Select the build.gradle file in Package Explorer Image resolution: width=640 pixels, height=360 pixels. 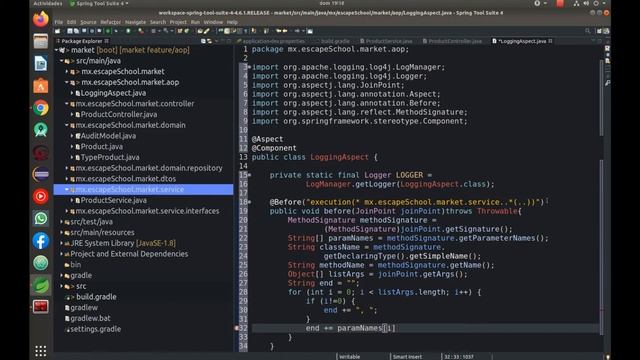96,297
